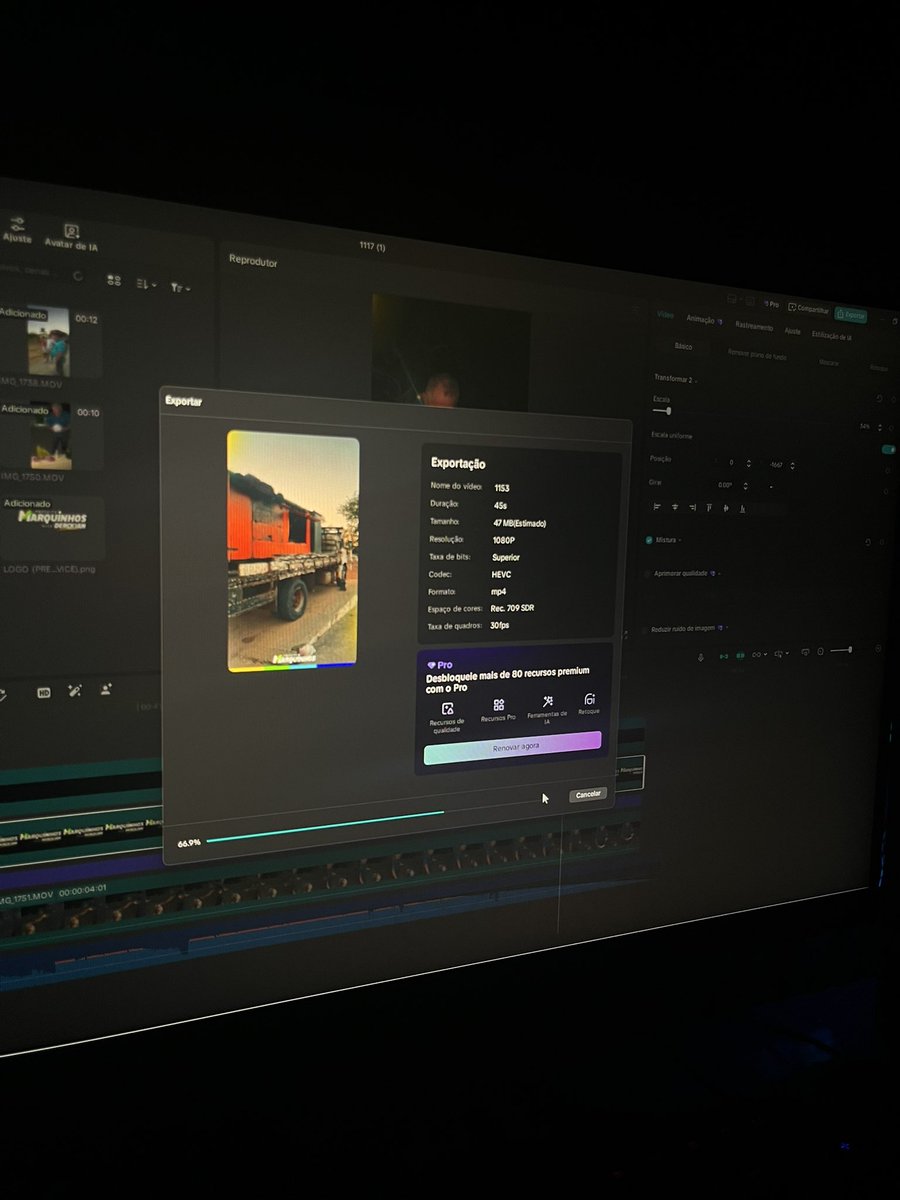Click the HEVC codec value

[502, 574]
